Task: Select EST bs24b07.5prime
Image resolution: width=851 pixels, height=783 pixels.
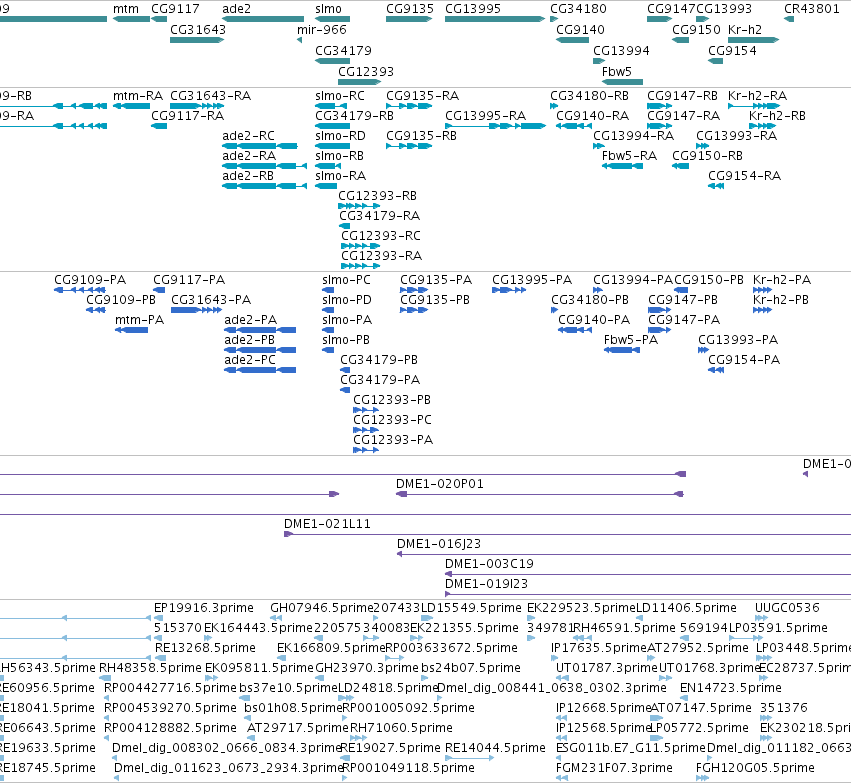Action: (424, 678)
